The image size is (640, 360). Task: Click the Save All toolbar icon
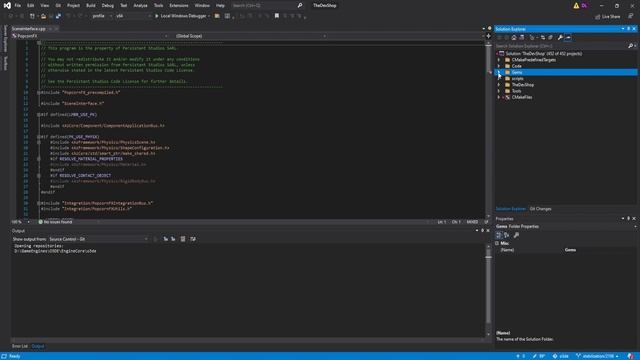(x=58, y=16)
